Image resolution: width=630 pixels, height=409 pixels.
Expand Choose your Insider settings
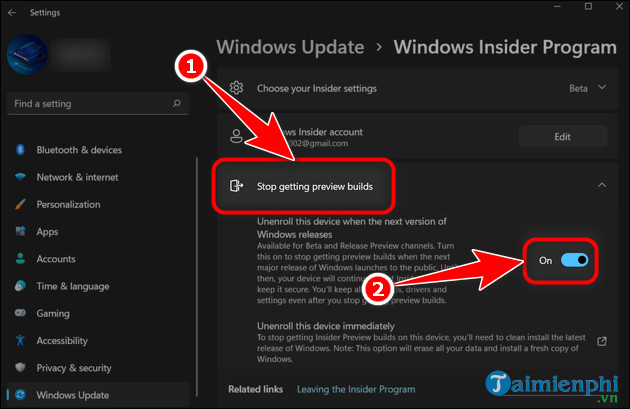tap(417, 88)
